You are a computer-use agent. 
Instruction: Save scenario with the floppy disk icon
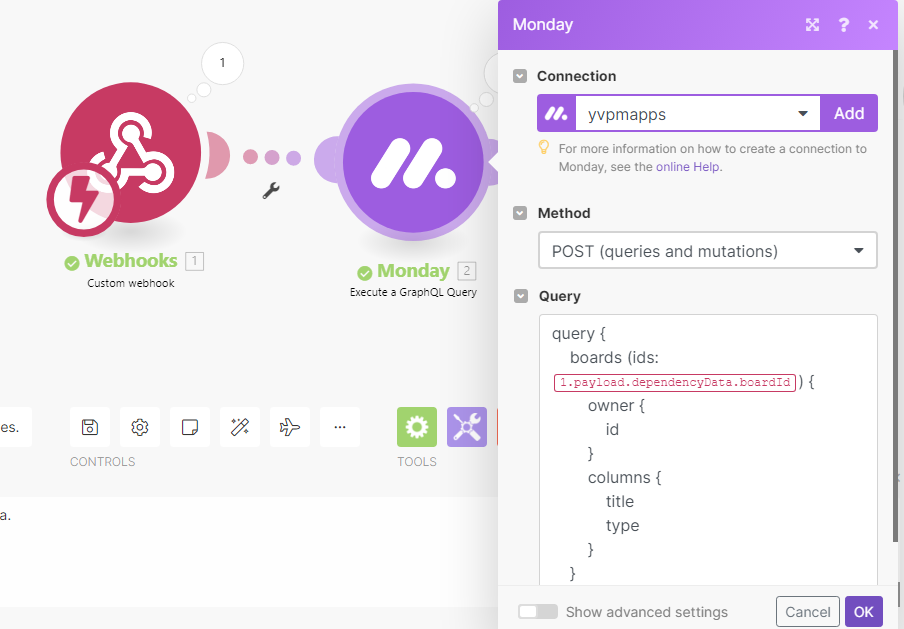tap(90, 427)
